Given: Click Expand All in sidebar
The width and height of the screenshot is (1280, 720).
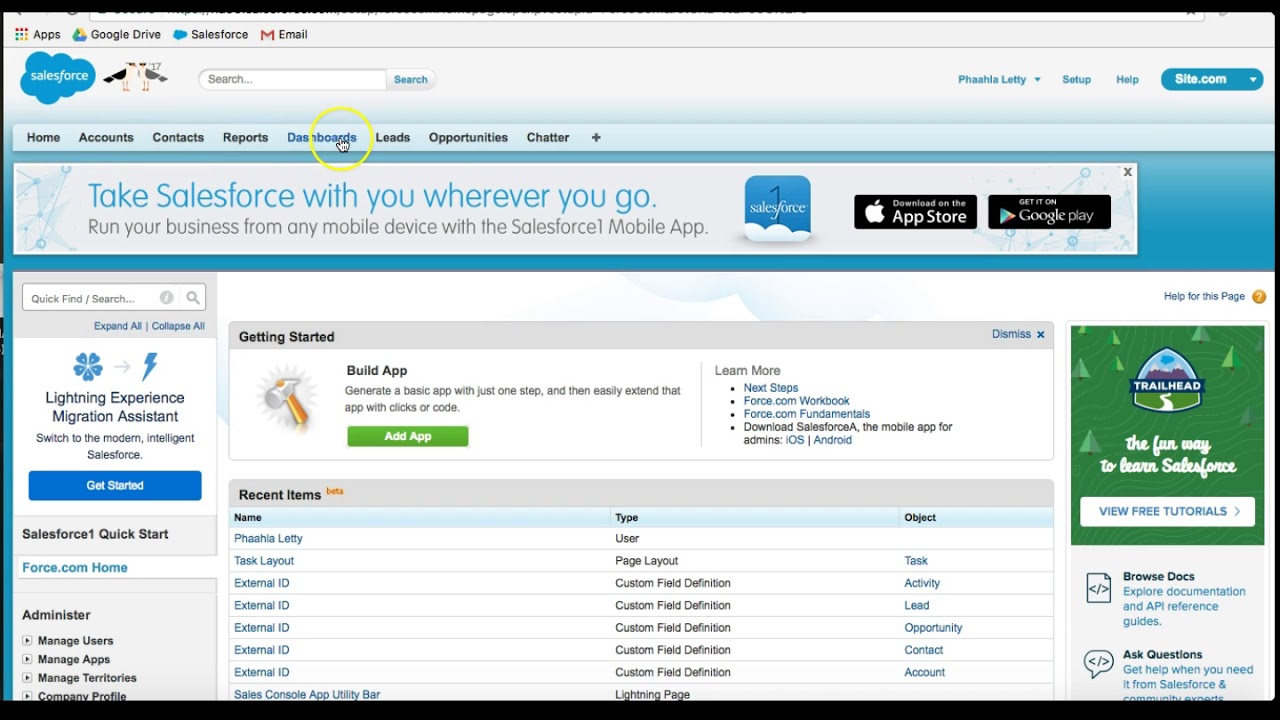Looking at the screenshot, I should (x=118, y=326).
